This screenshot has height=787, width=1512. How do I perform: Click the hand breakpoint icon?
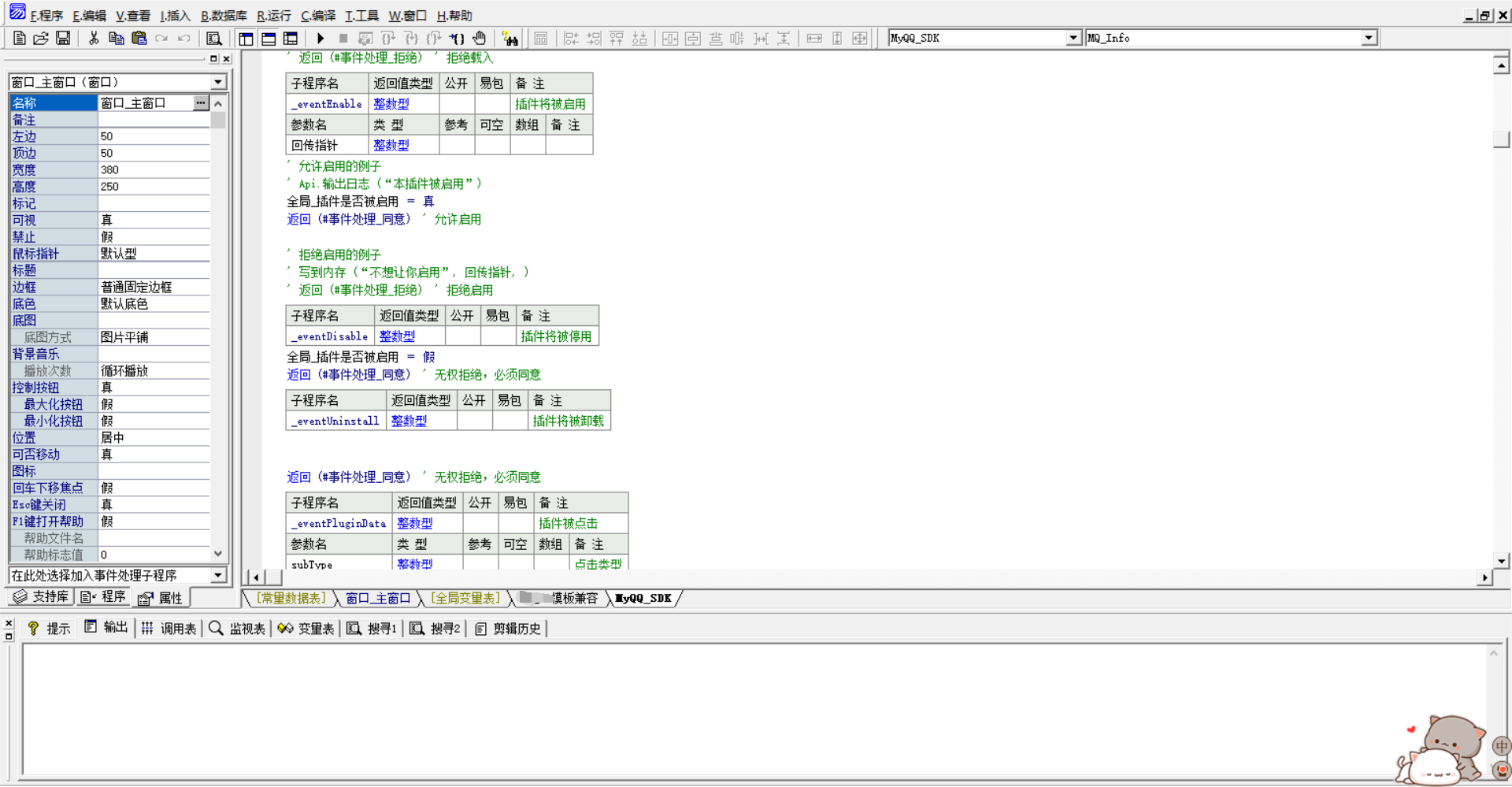coord(480,38)
